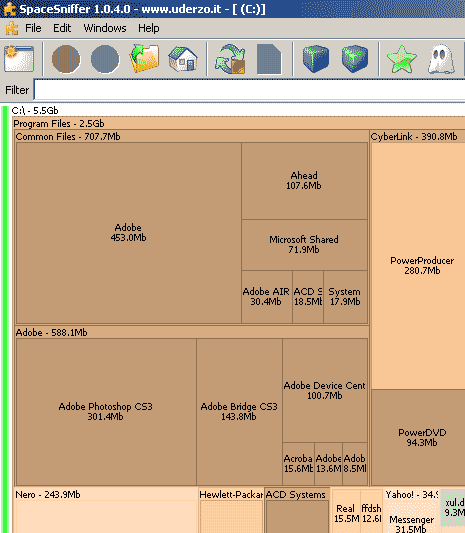
Task: Select the ffdshow 12.6Mb block
Action: pos(372,513)
